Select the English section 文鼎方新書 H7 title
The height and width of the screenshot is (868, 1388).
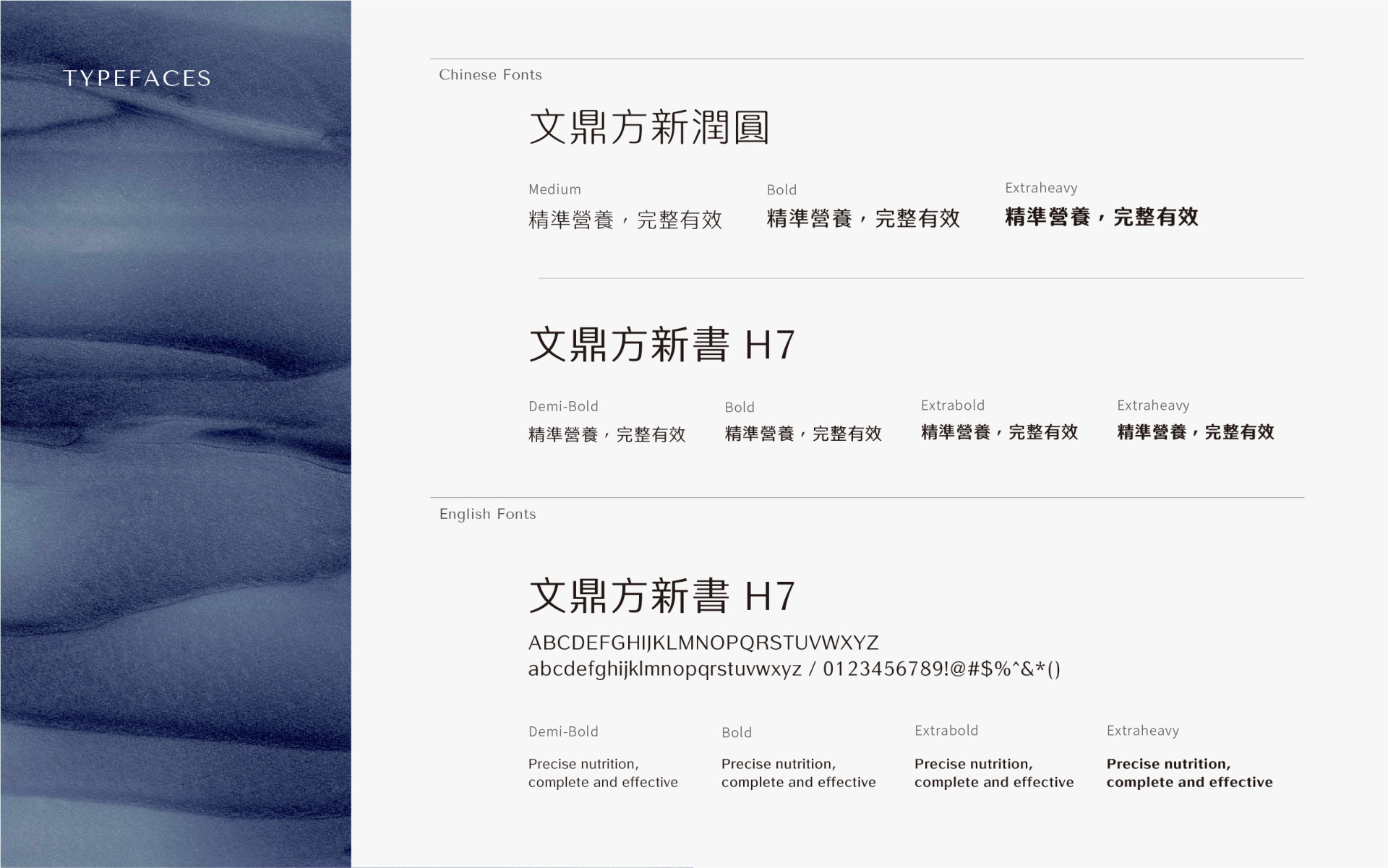click(661, 596)
